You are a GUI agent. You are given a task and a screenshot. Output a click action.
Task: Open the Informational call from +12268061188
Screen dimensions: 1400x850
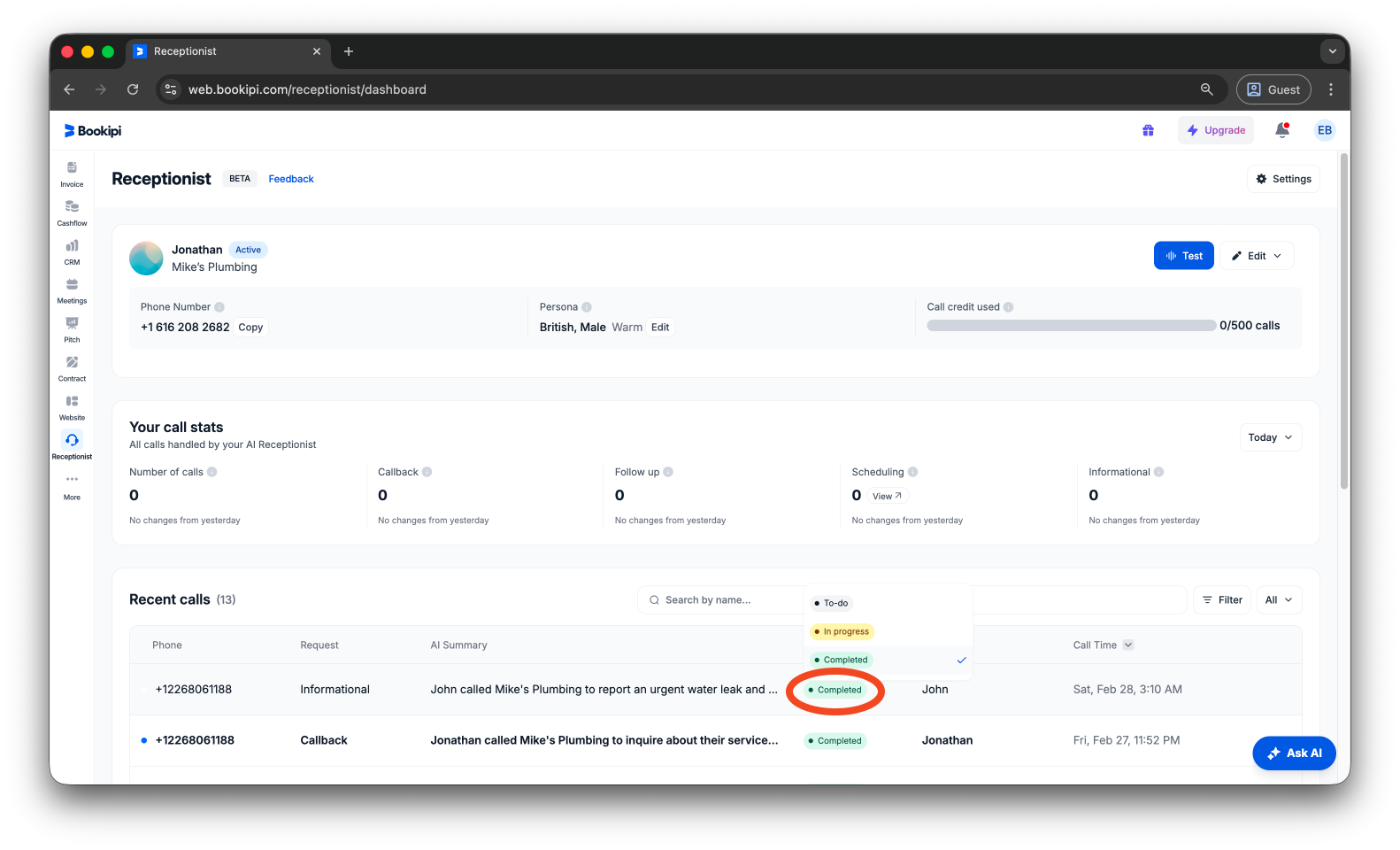(715, 690)
